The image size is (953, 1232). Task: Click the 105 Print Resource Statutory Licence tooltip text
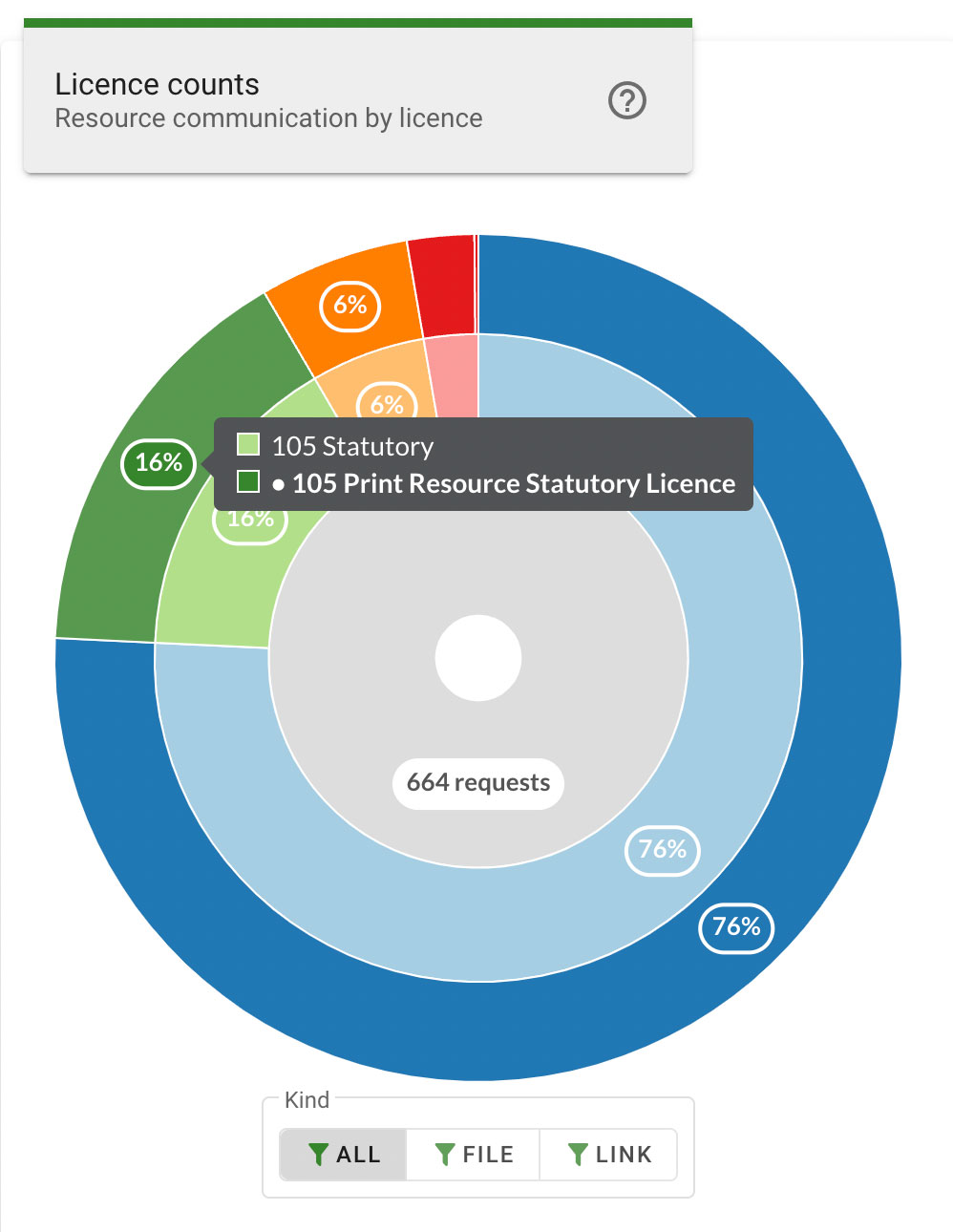pos(513,483)
